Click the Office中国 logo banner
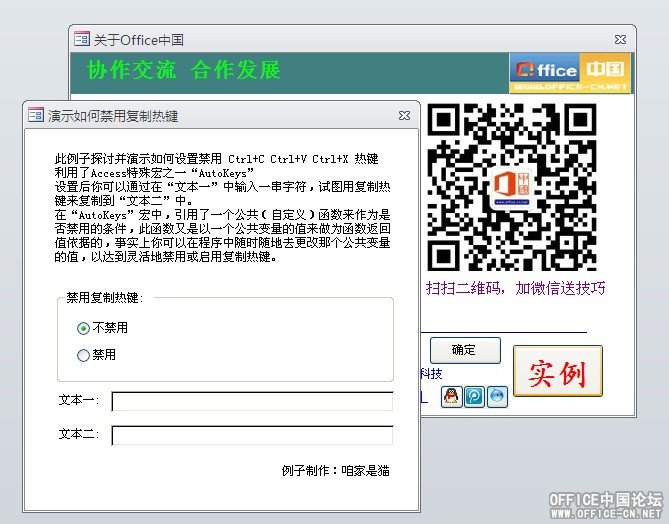This screenshot has width=669, height=524. 570,73
